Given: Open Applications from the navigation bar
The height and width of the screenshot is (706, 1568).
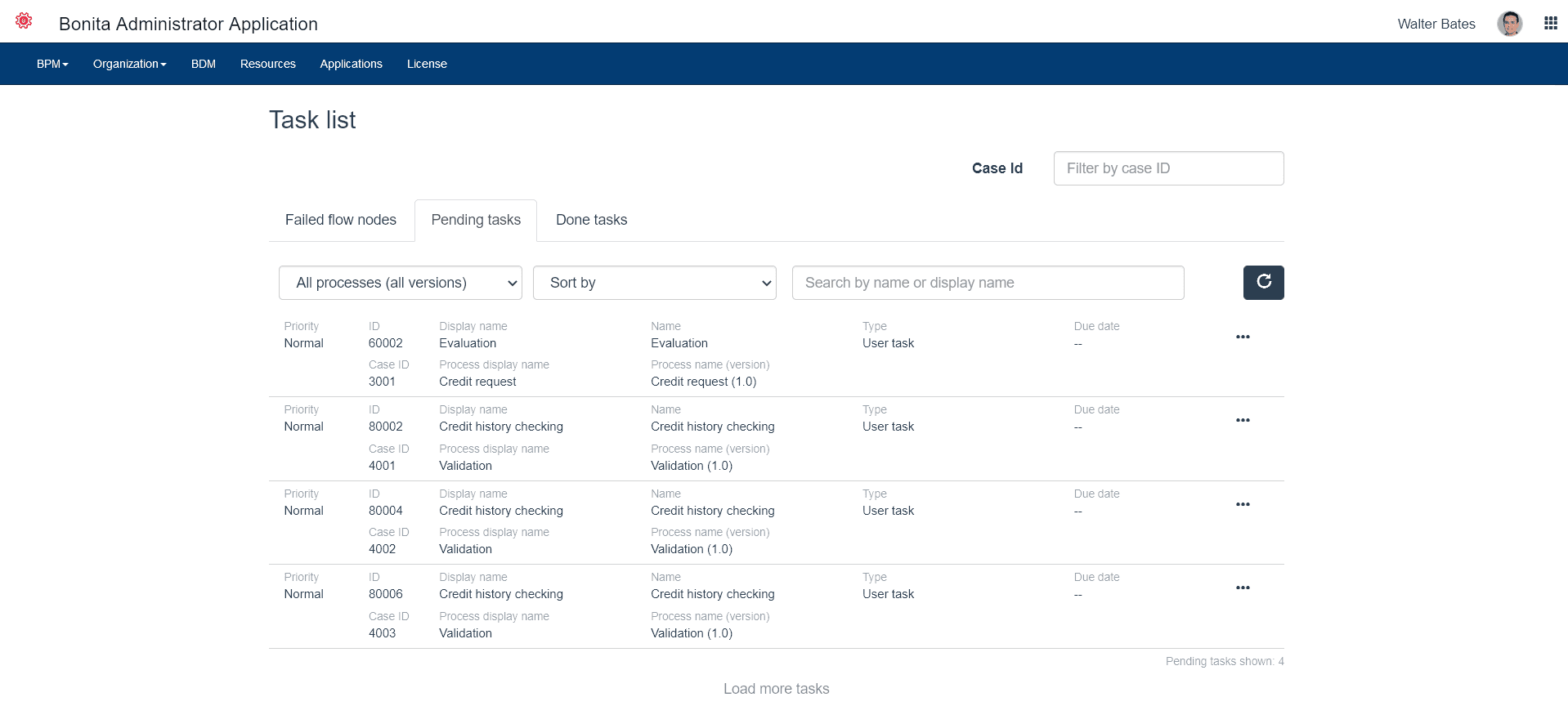Looking at the screenshot, I should [x=351, y=64].
